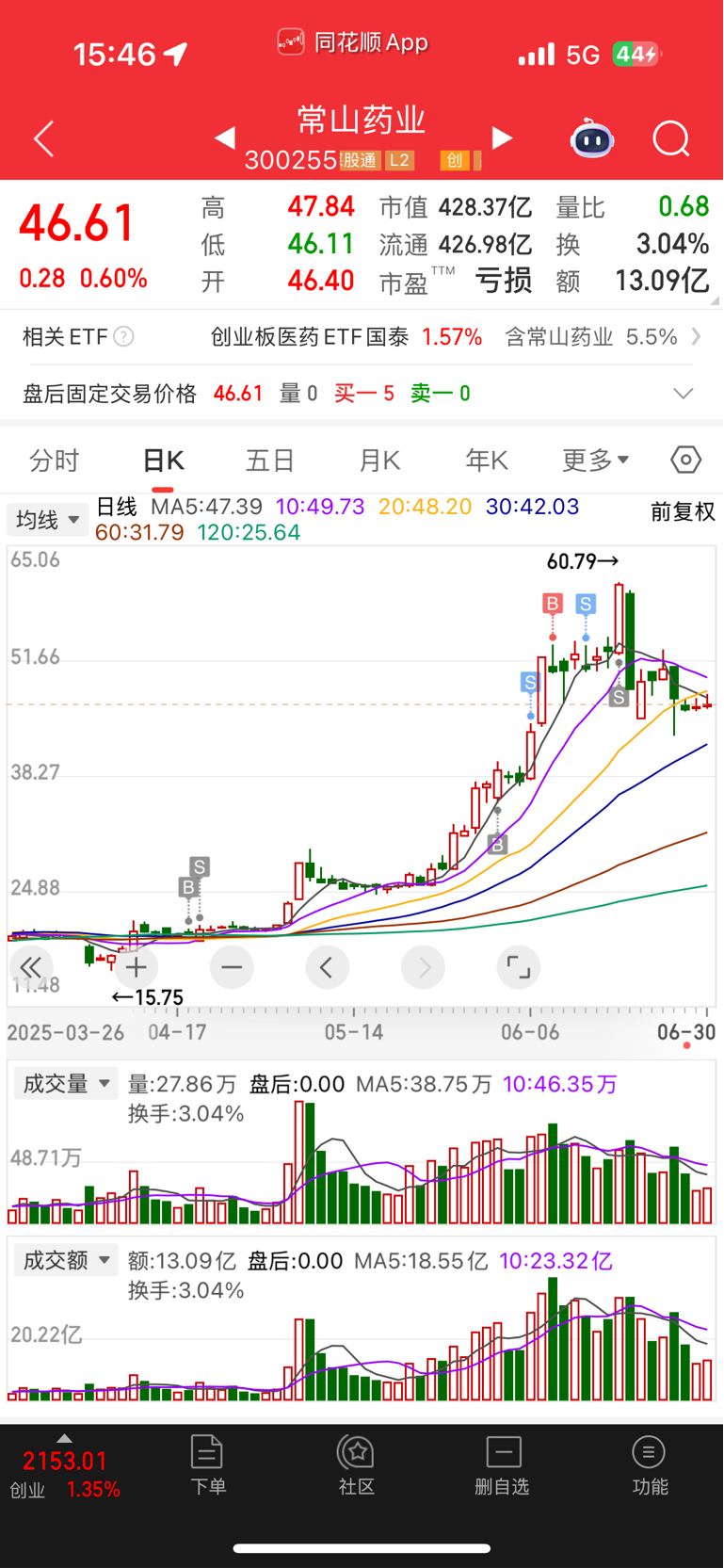Open the search magnifier icon
The image size is (724, 1568).
click(x=671, y=139)
